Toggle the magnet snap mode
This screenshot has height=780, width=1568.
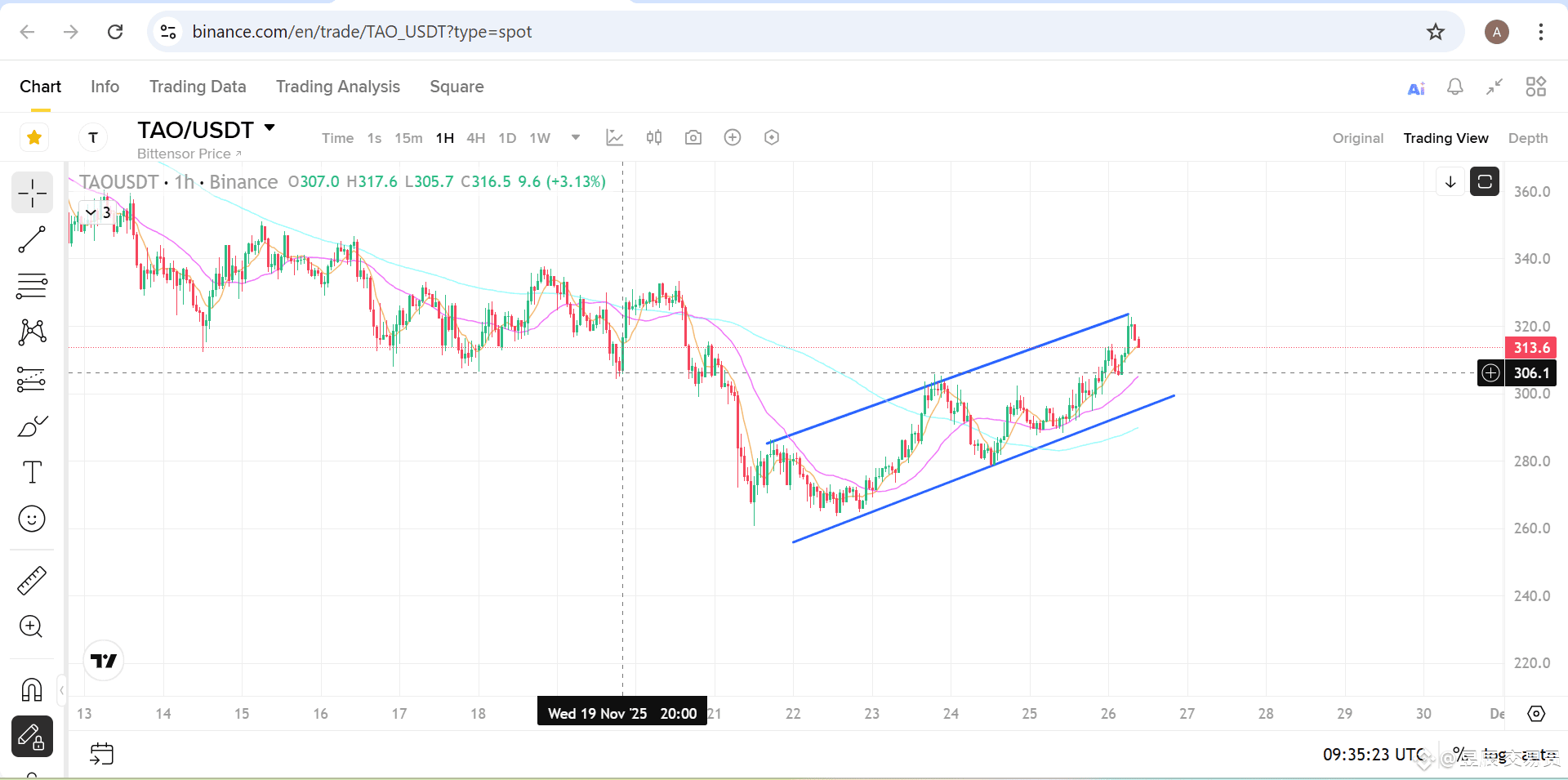(32, 690)
